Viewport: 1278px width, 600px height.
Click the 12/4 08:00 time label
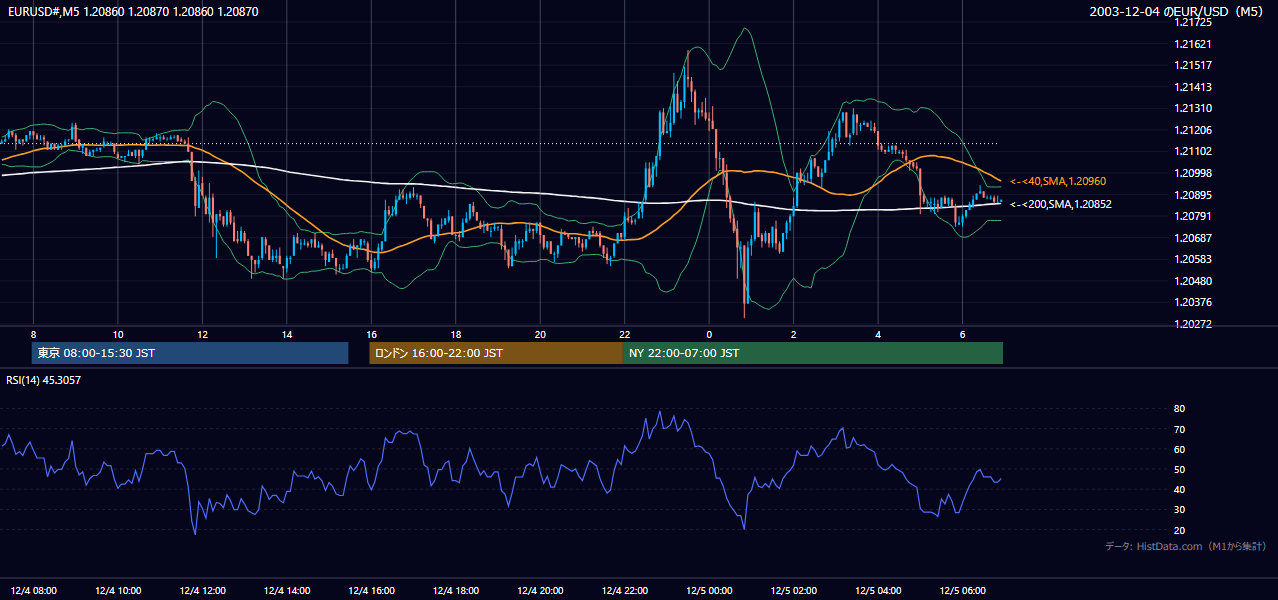34,591
